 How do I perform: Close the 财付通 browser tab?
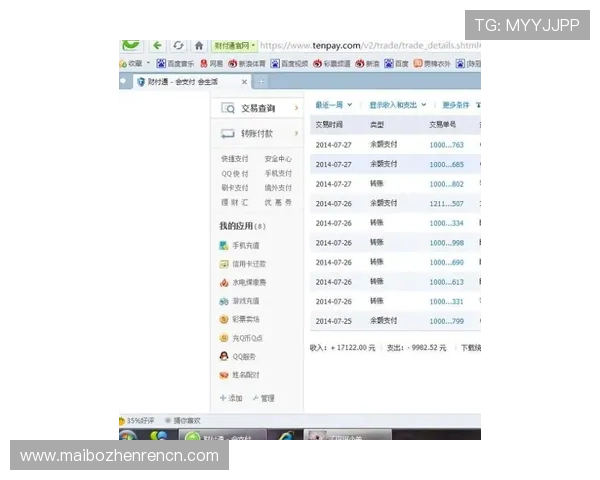(x=244, y=82)
